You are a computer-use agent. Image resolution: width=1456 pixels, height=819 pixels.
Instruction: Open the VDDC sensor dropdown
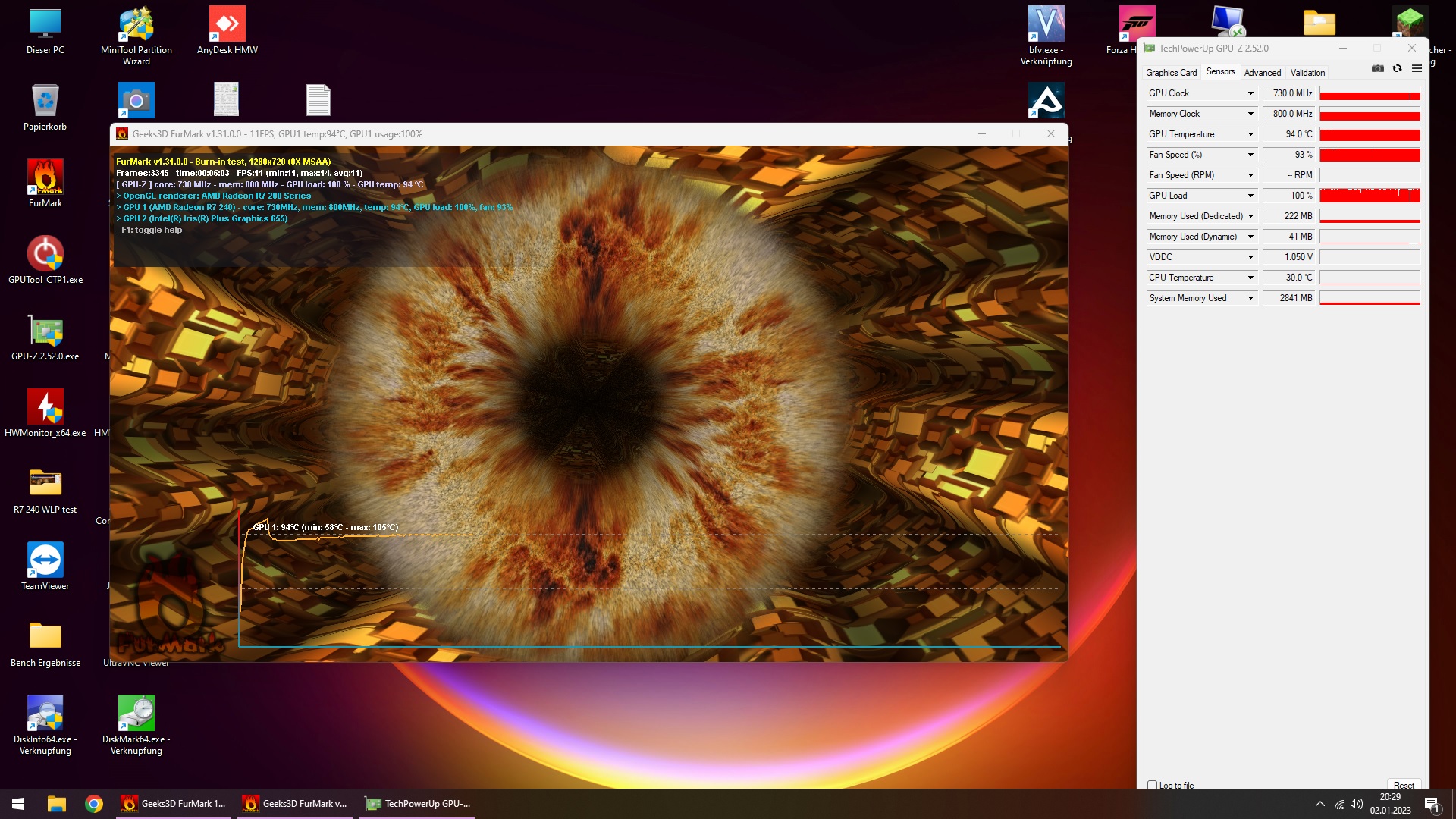[x=1250, y=257]
